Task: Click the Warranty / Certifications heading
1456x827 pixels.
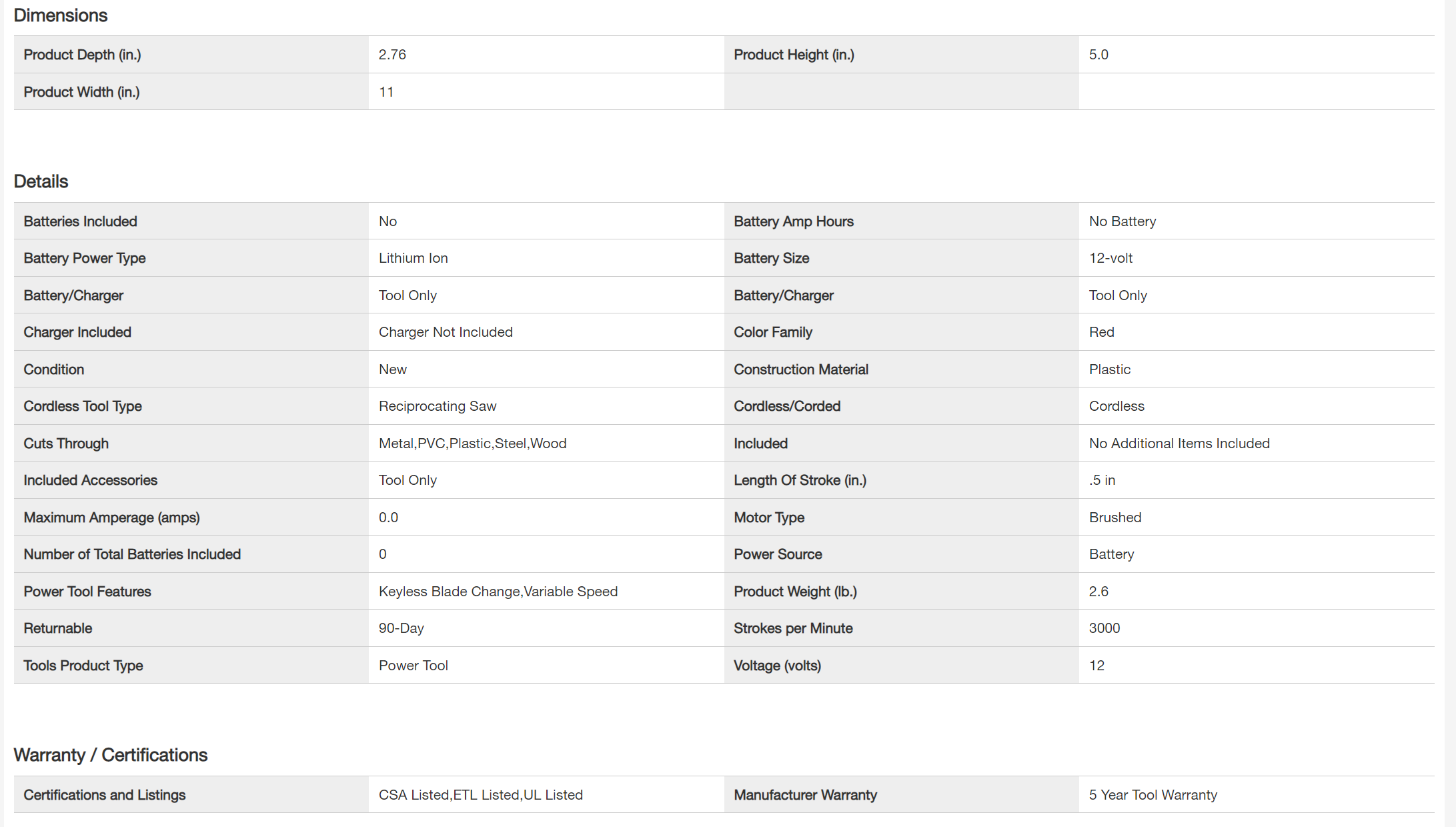Action: coord(111,755)
